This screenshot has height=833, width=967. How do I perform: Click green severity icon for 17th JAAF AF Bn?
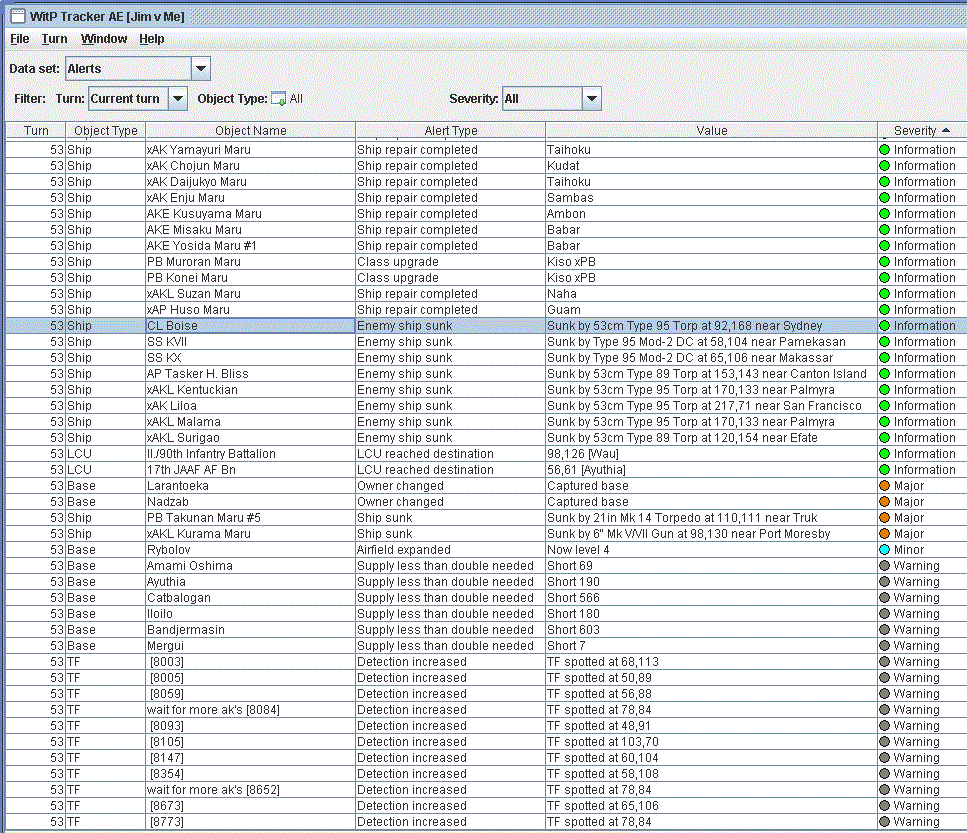click(885, 470)
